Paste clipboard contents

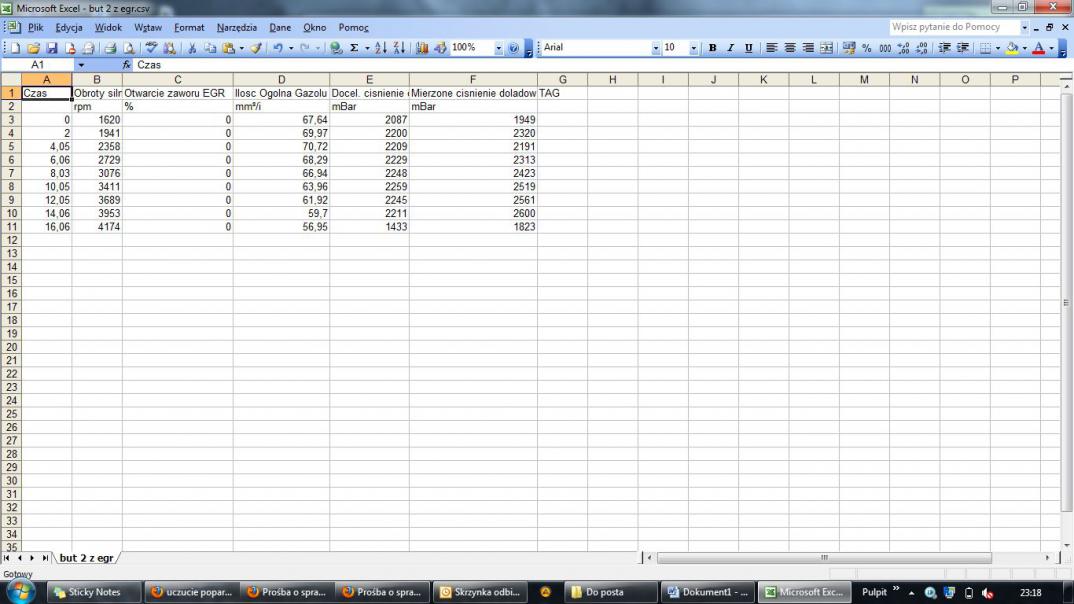[229, 48]
